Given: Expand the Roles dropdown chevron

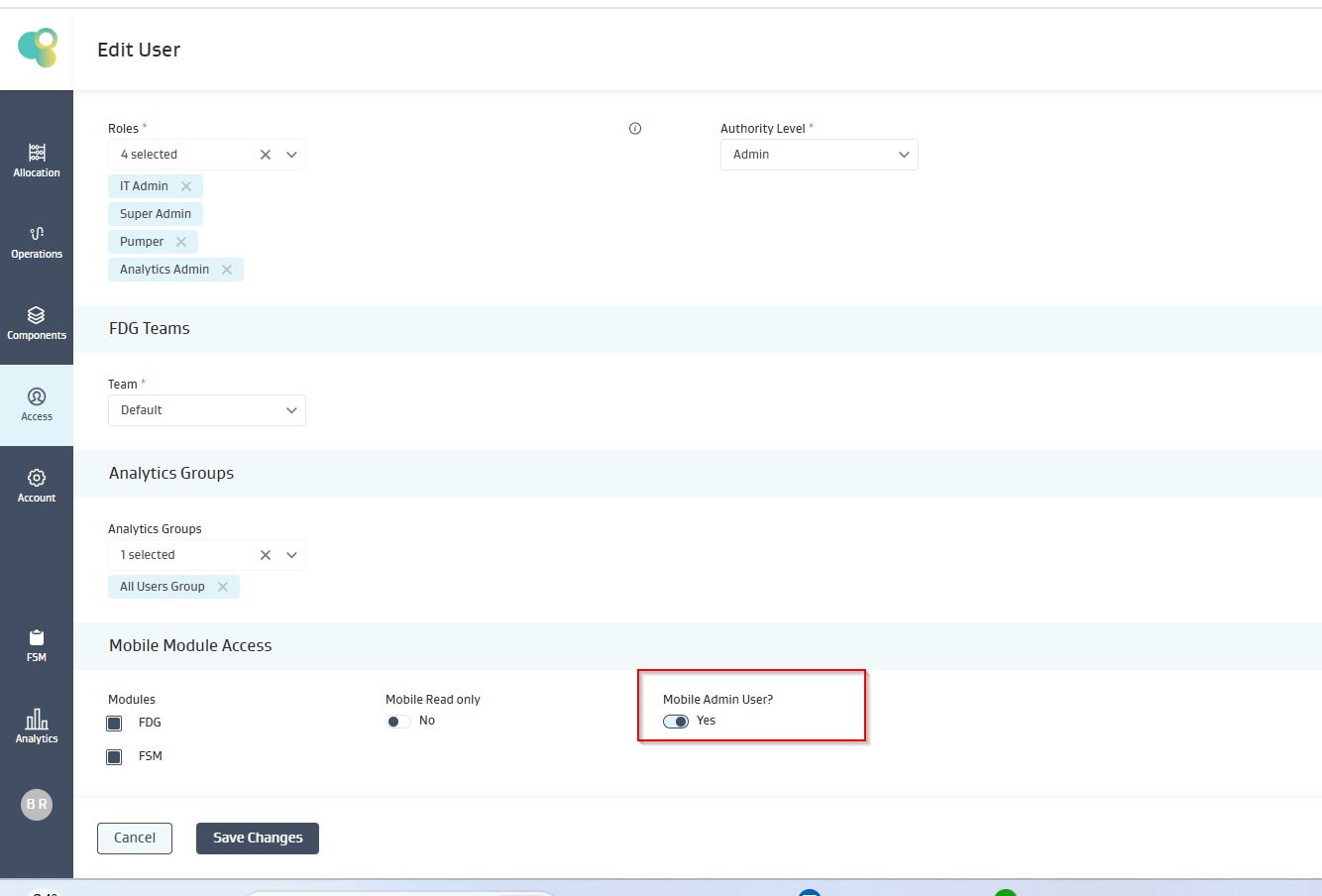Looking at the screenshot, I should (291, 155).
